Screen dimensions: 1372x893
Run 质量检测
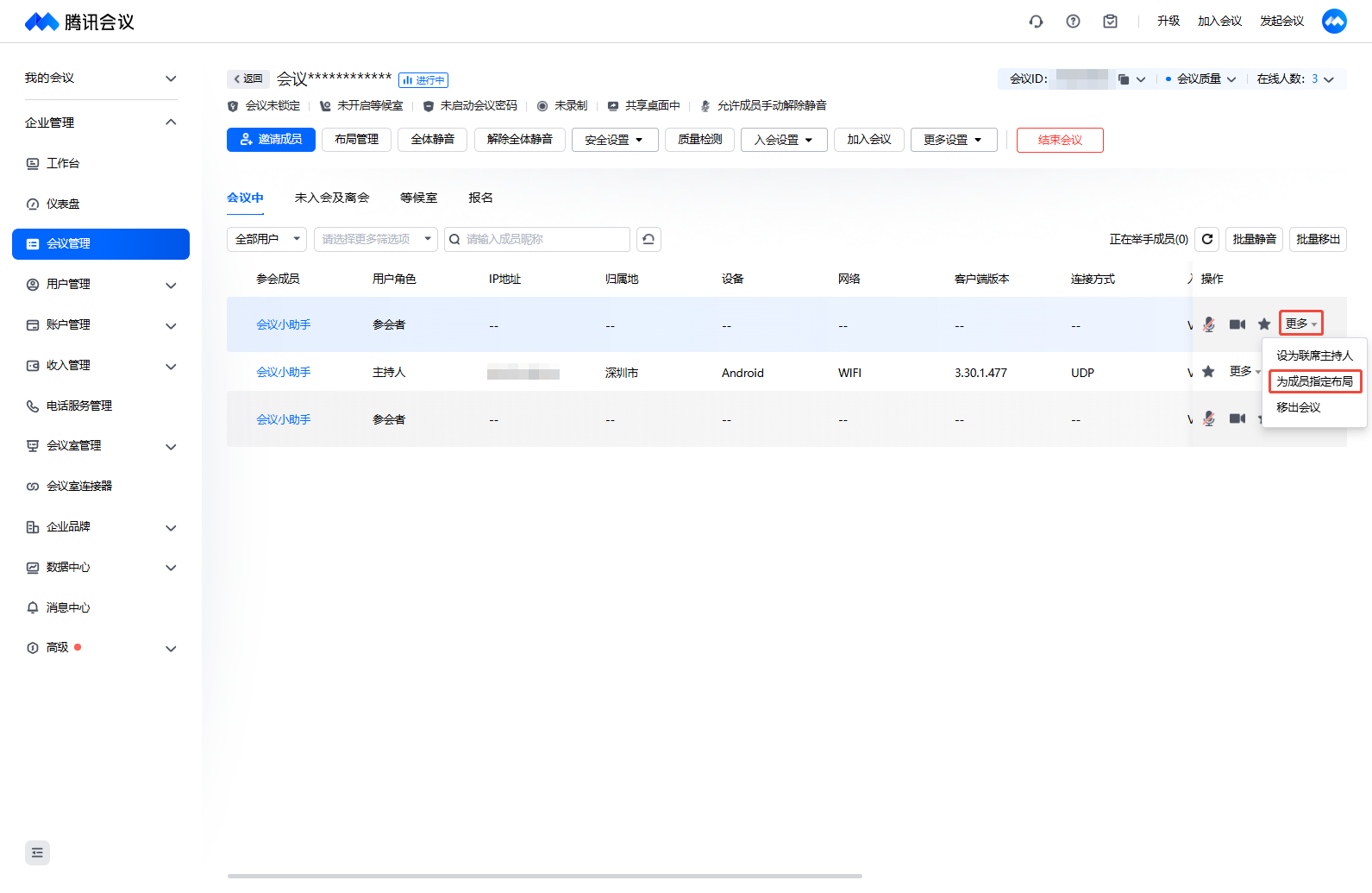[x=700, y=140]
